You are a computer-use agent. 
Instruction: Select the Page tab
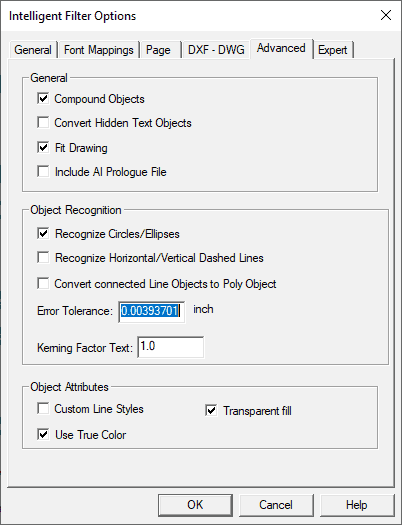[159, 50]
